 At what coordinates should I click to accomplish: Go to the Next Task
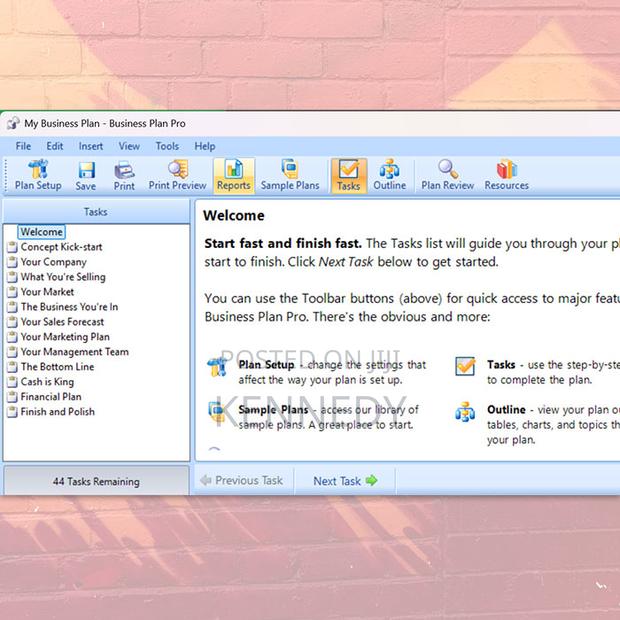pos(345,481)
